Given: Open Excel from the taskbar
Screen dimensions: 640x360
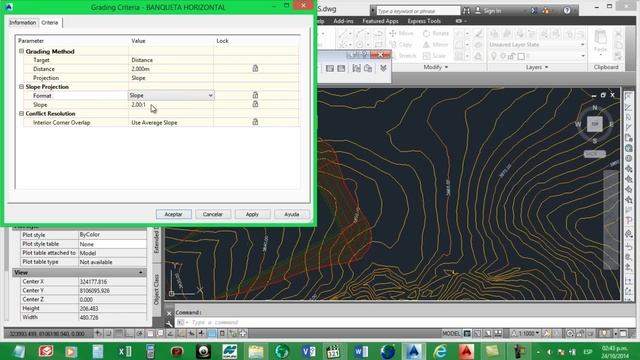Looking at the screenshot, I should 124,351.
